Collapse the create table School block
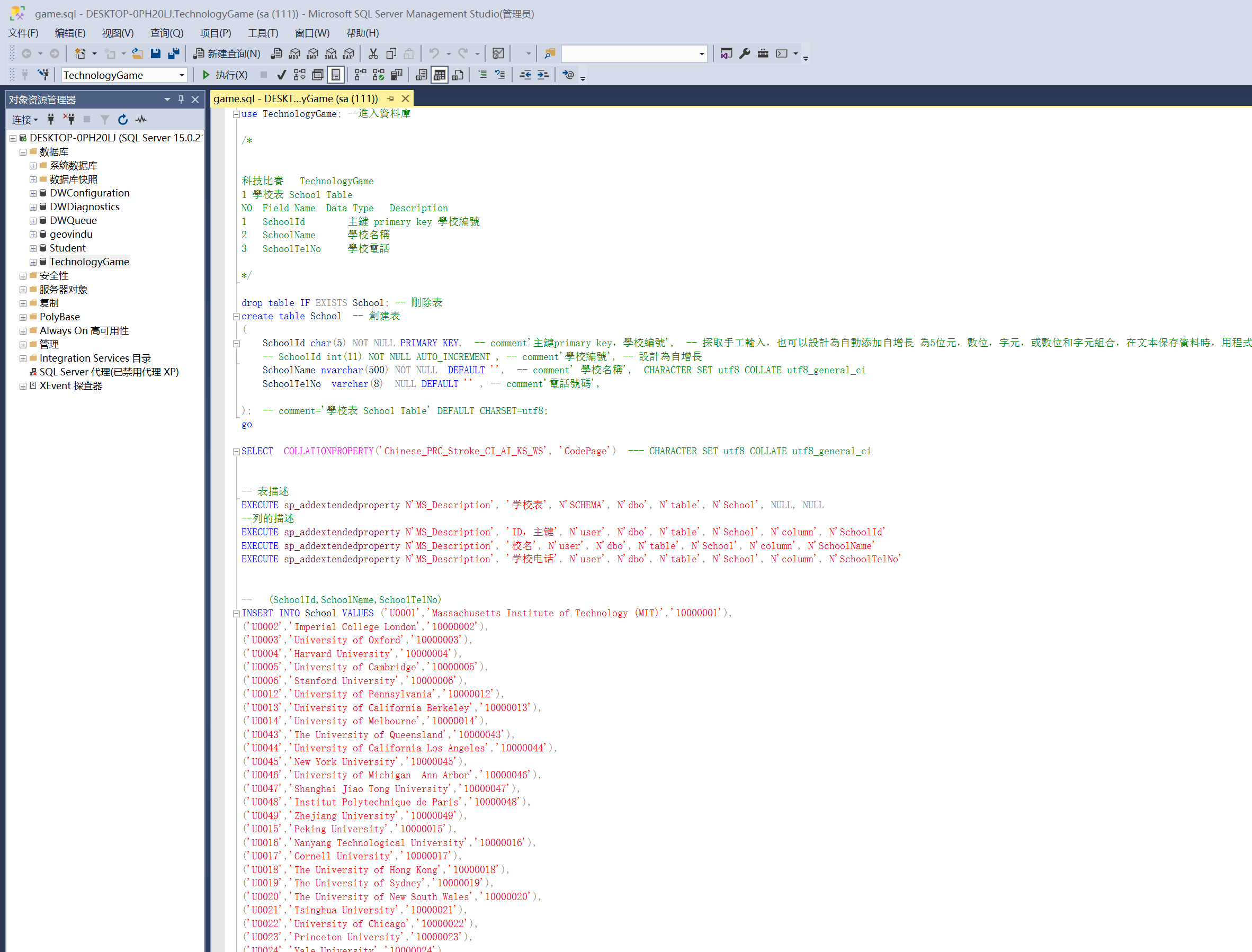The height and width of the screenshot is (952, 1252). 236,317
